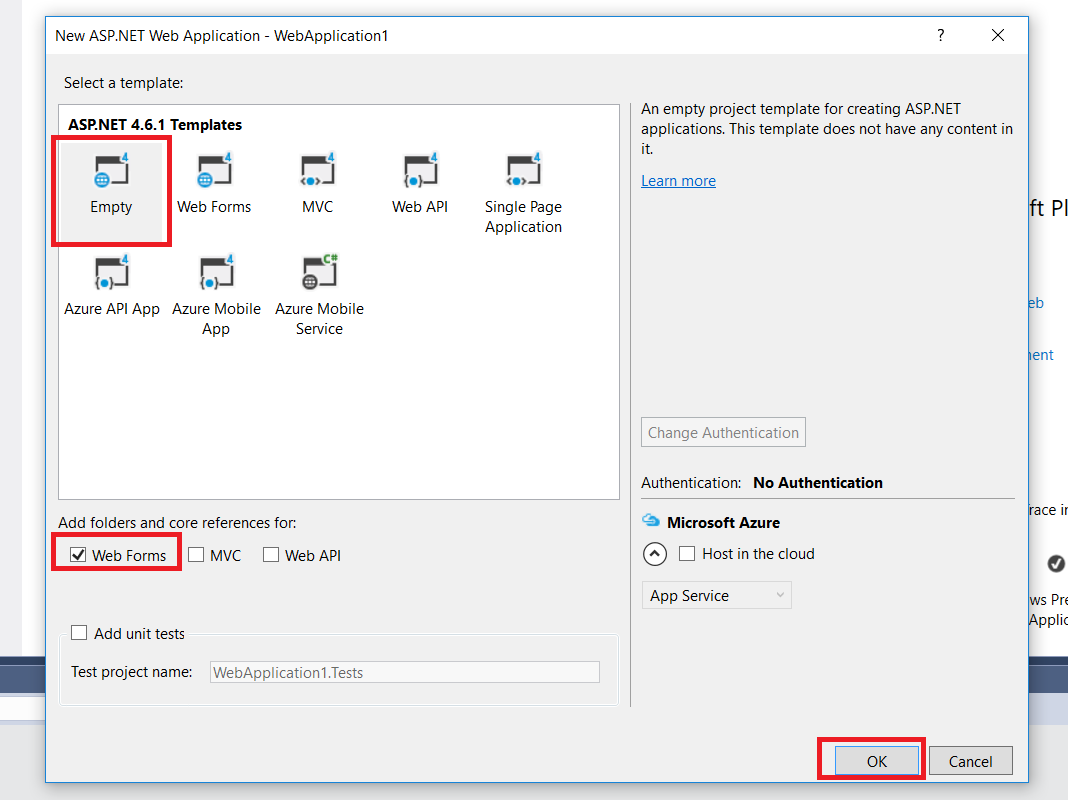Cancel the new web application dialog
The width and height of the screenshot is (1068, 800).
971,761
